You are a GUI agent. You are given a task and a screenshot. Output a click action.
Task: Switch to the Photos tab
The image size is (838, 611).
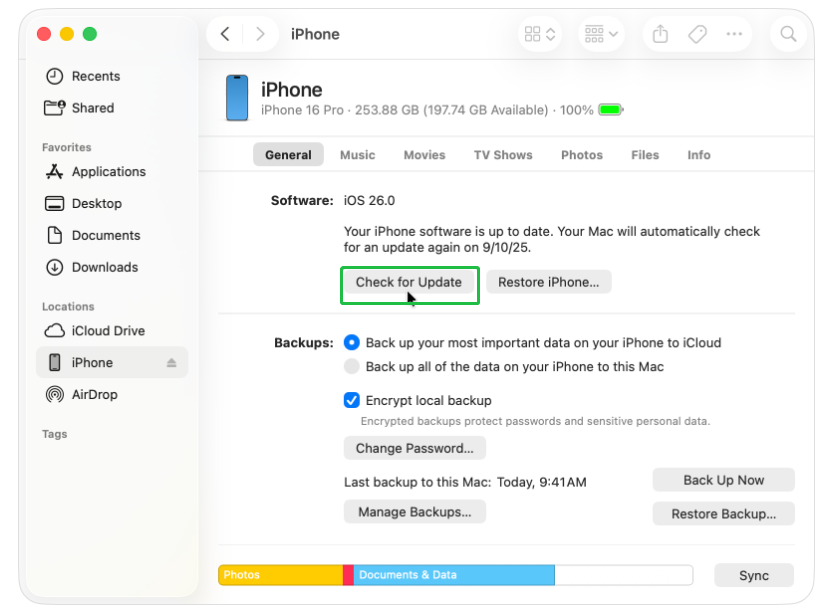[x=581, y=155]
